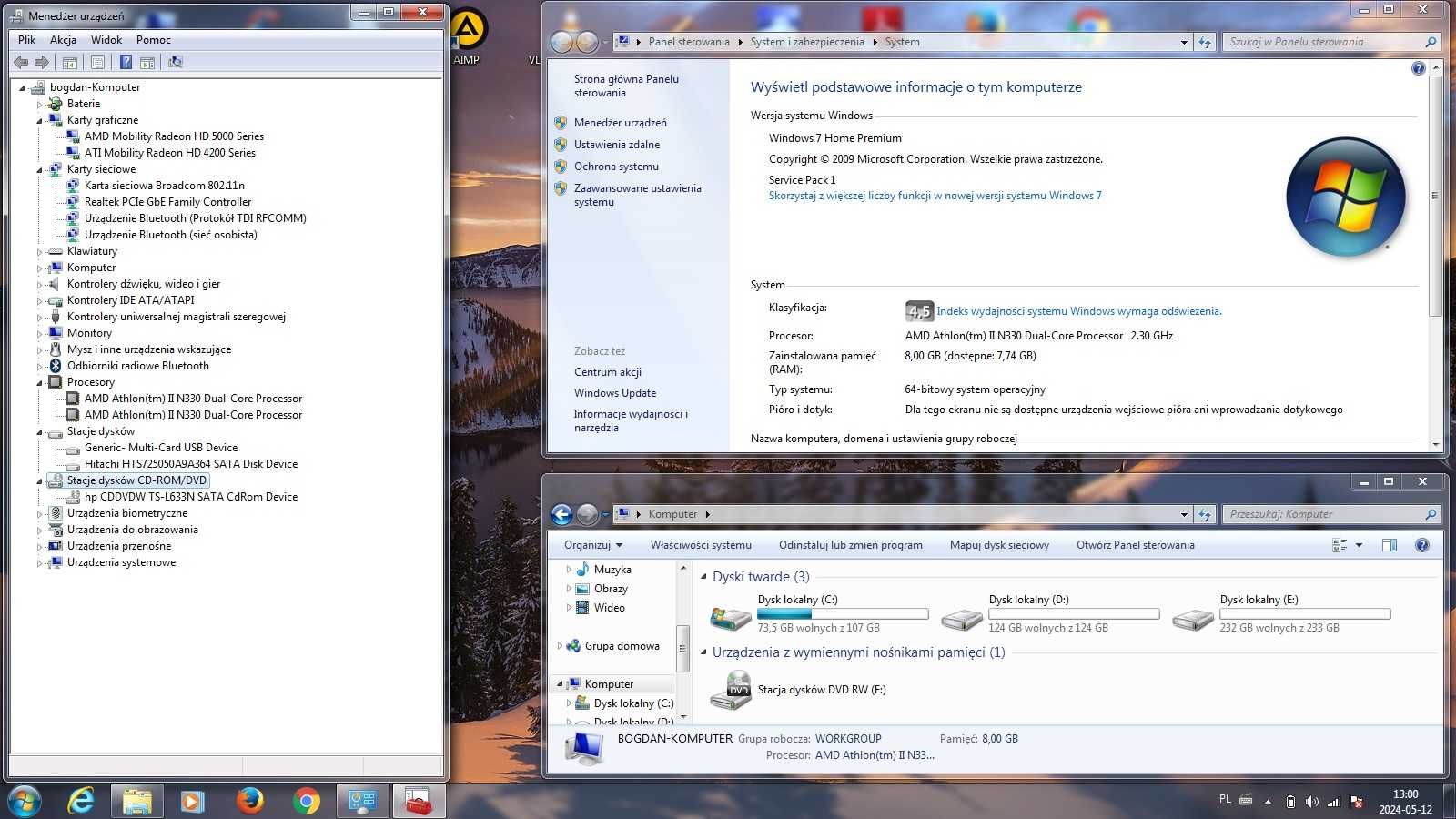Click Właściwości systemu in Komputer toolbar

coord(701,545)
